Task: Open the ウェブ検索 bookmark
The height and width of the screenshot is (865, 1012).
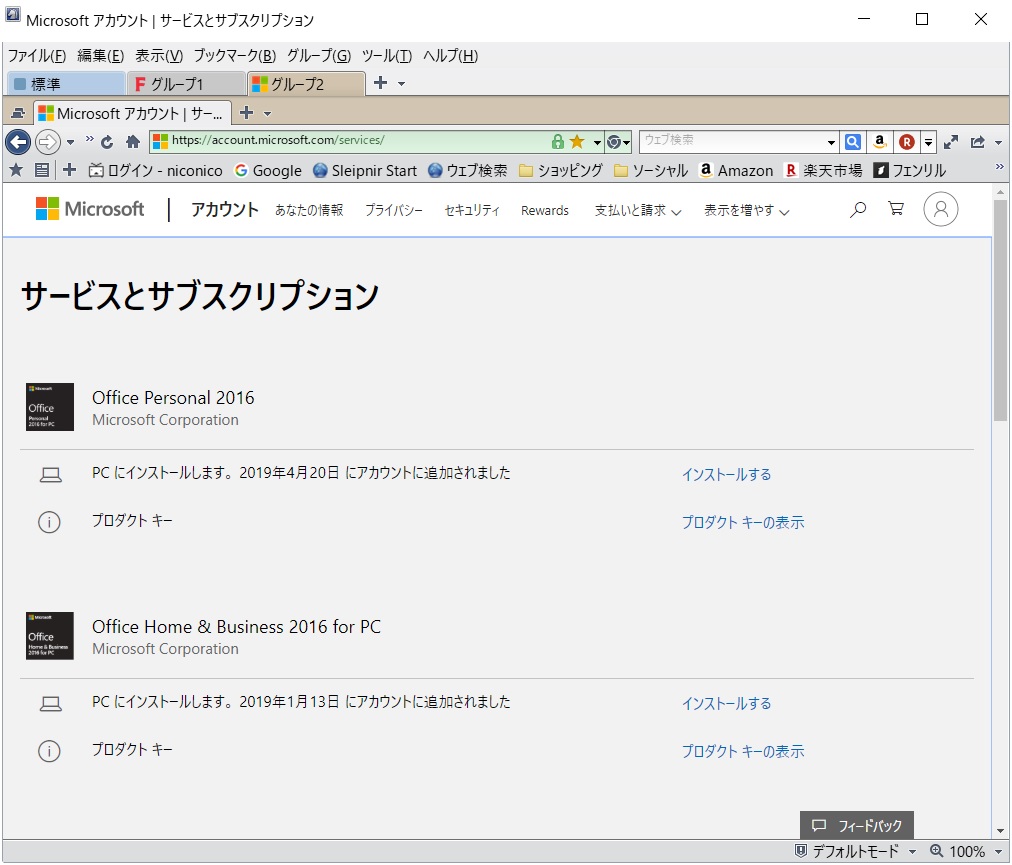Action: [467, 170]
